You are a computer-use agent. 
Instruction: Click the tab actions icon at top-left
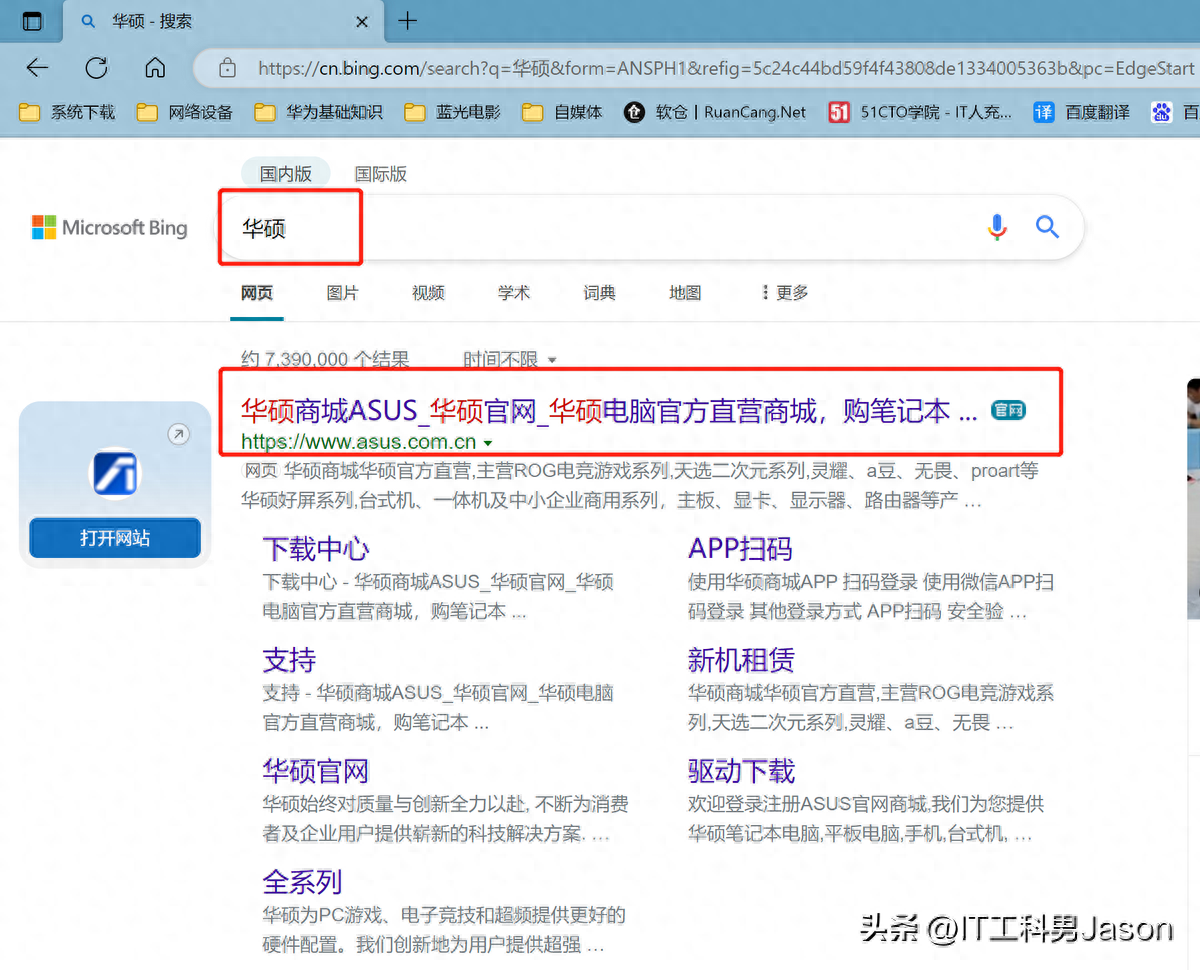tap(32, 20)
